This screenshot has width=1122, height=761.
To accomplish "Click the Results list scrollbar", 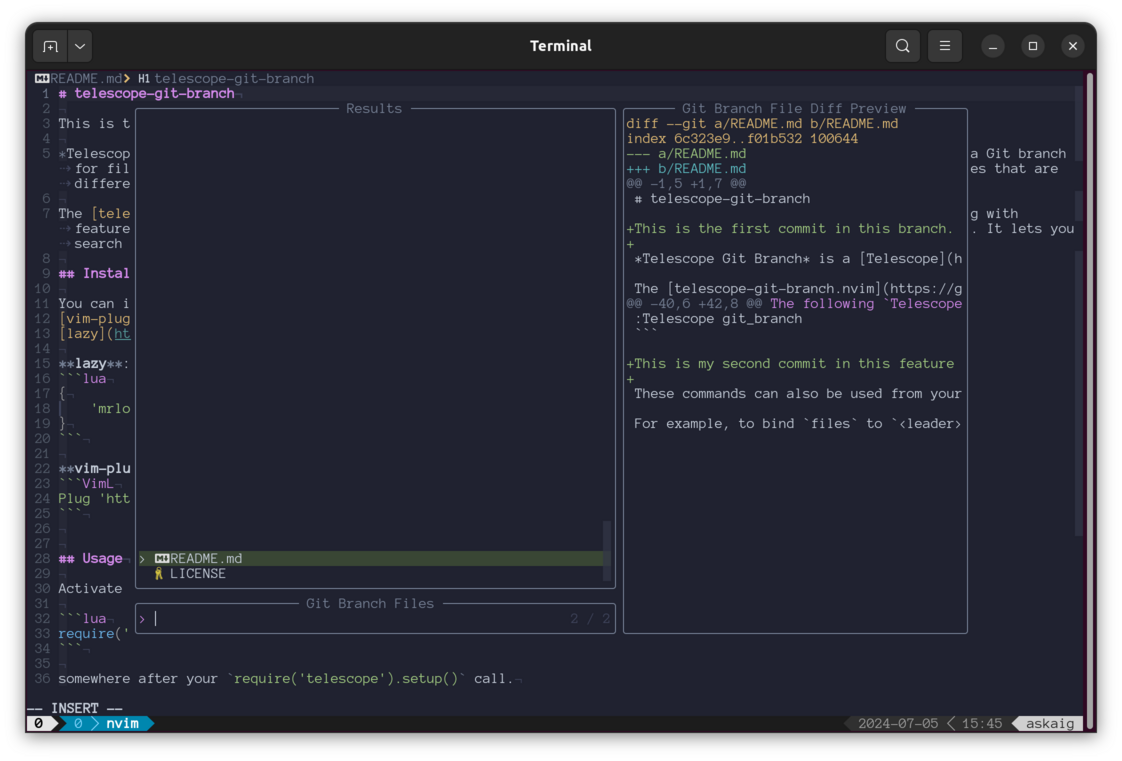I will coord(607,551).
